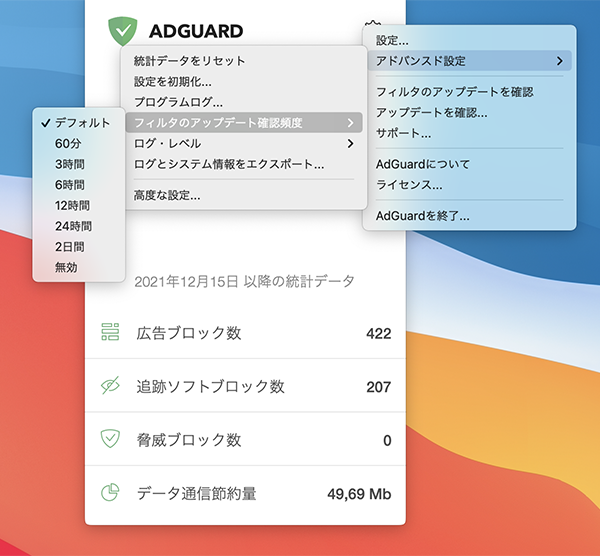The height and width of the screenshot is (556, 600).
Task: Click the 追跡ソフトブロック数 label
Action: click(210, 386)
